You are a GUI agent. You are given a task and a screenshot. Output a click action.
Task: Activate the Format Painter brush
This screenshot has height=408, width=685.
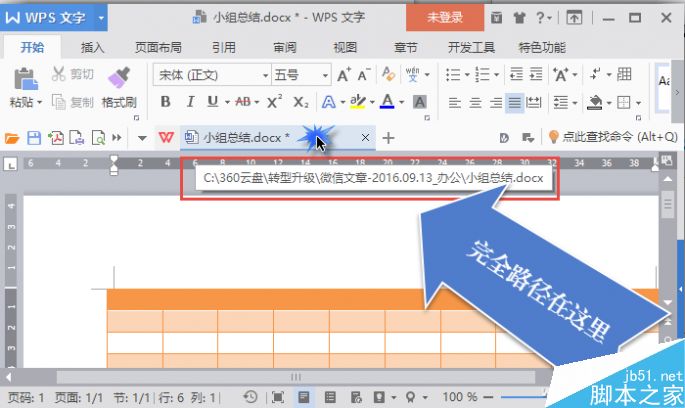[x=119, y=88]
